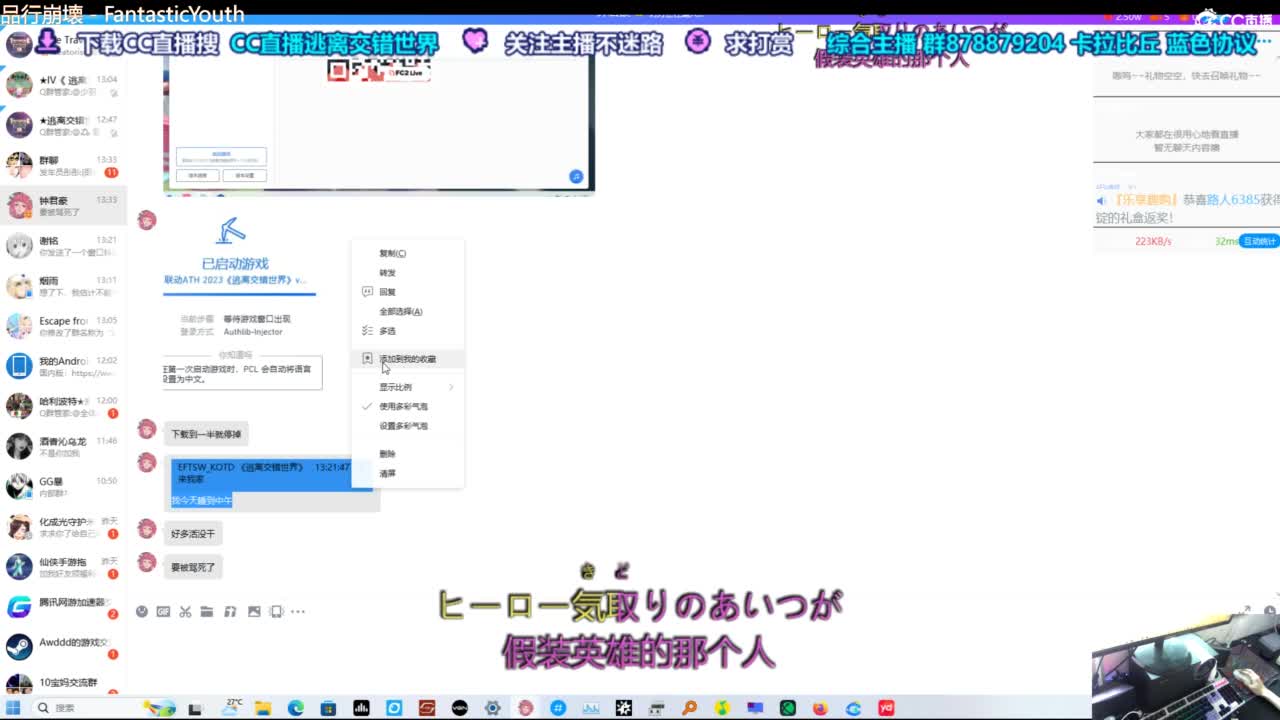Open the Settings gear on the taskbar
This screenshot has height=720, width=1280.
point(492,708)
